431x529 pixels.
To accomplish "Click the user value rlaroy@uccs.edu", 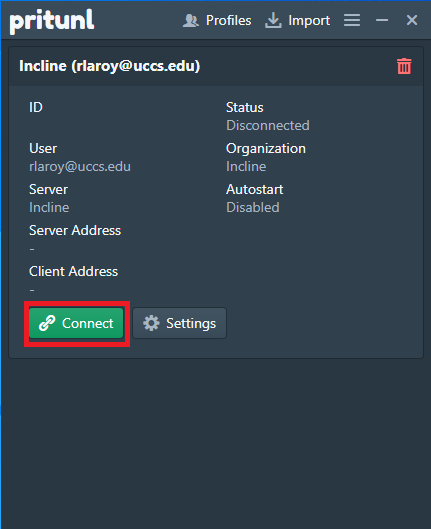I will coord(80,167).
